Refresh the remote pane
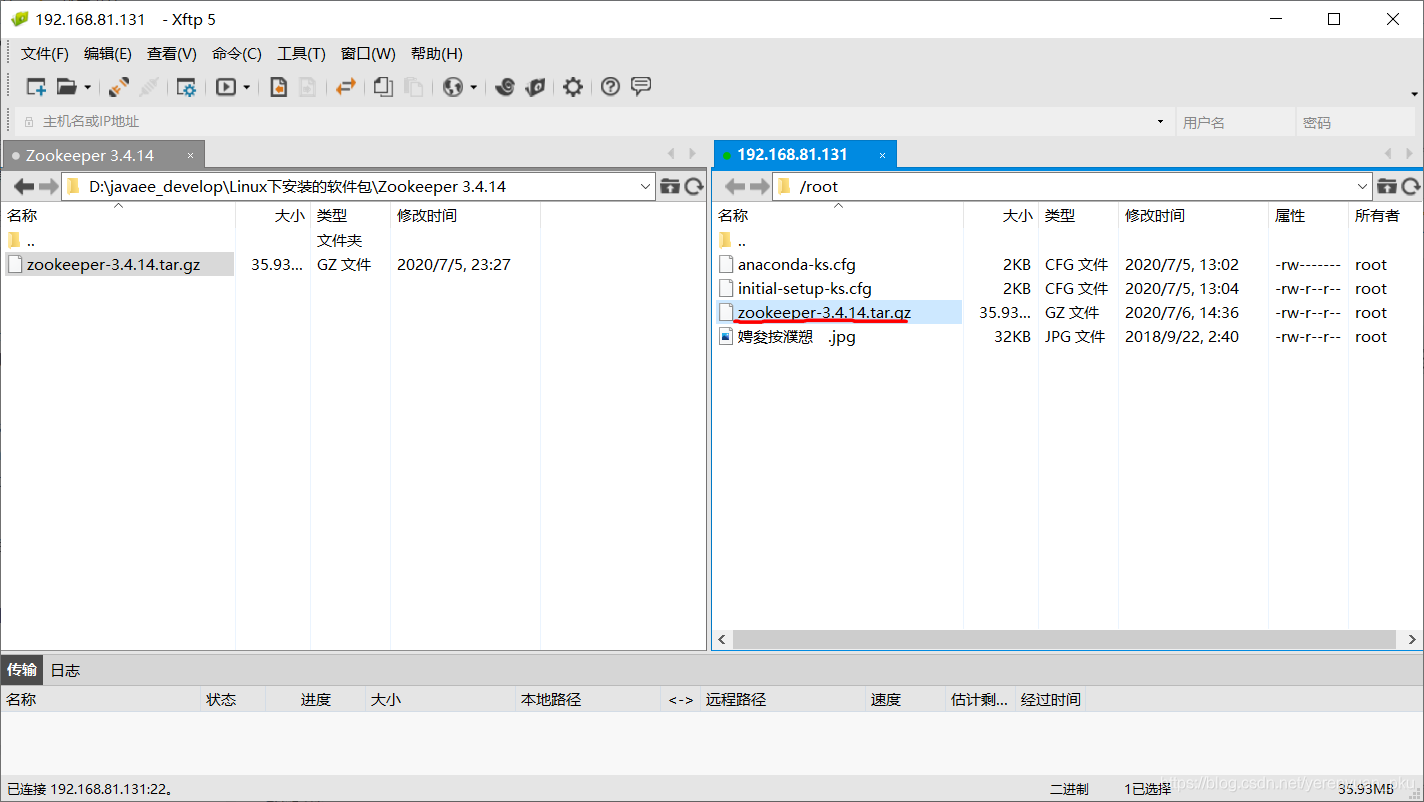The width and height of the screenshot is (1424, 802). pyautogui.click(x=1411, y=186)
